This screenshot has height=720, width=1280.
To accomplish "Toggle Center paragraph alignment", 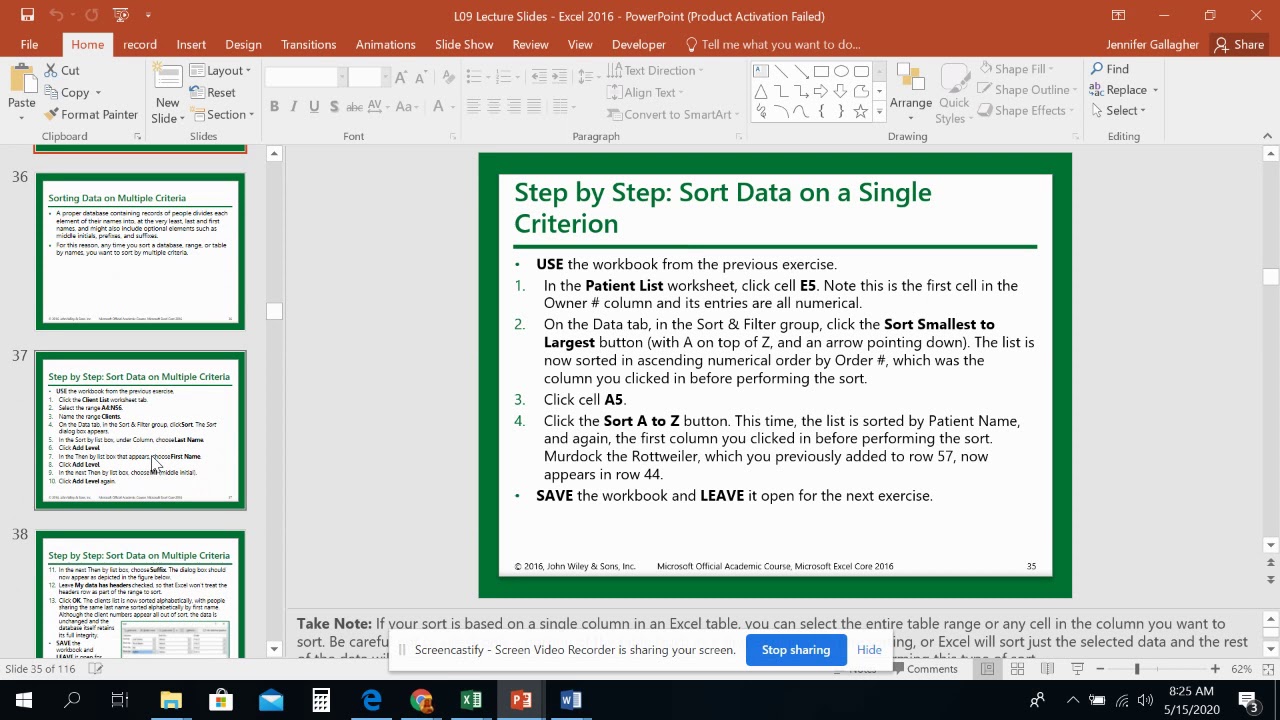I will [493, 107].
